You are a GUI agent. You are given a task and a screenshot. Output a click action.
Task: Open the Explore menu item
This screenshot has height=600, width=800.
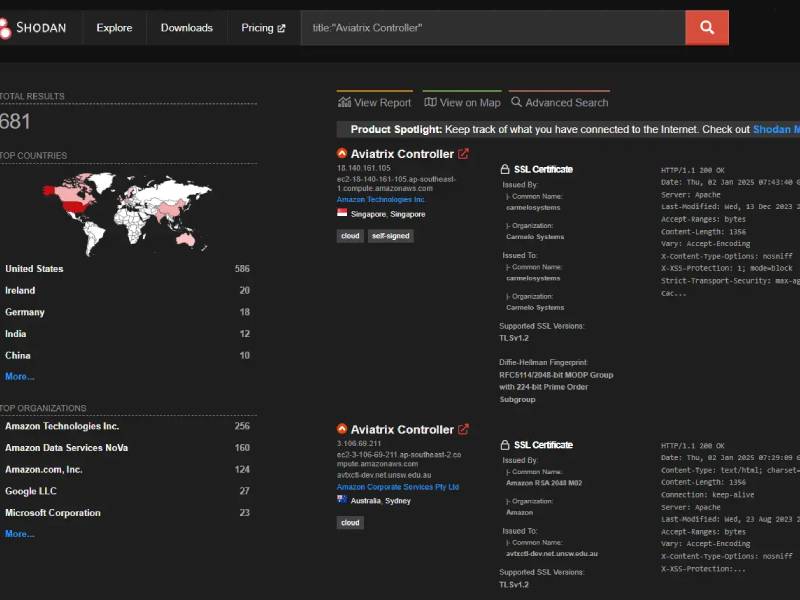click(x=114, y=28)
